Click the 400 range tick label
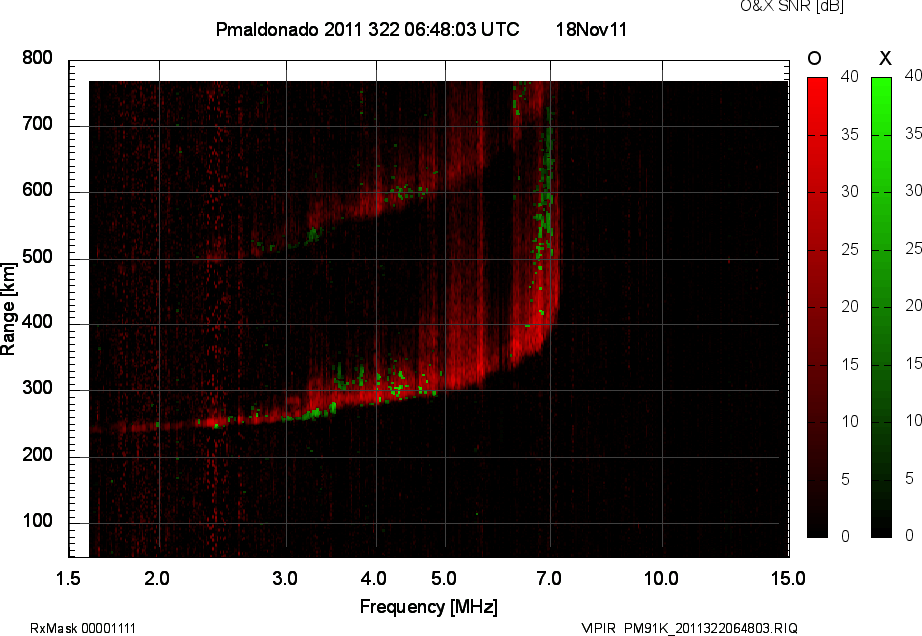The width and height of the screenshot is (922, 636). click(x=37, y=322)
